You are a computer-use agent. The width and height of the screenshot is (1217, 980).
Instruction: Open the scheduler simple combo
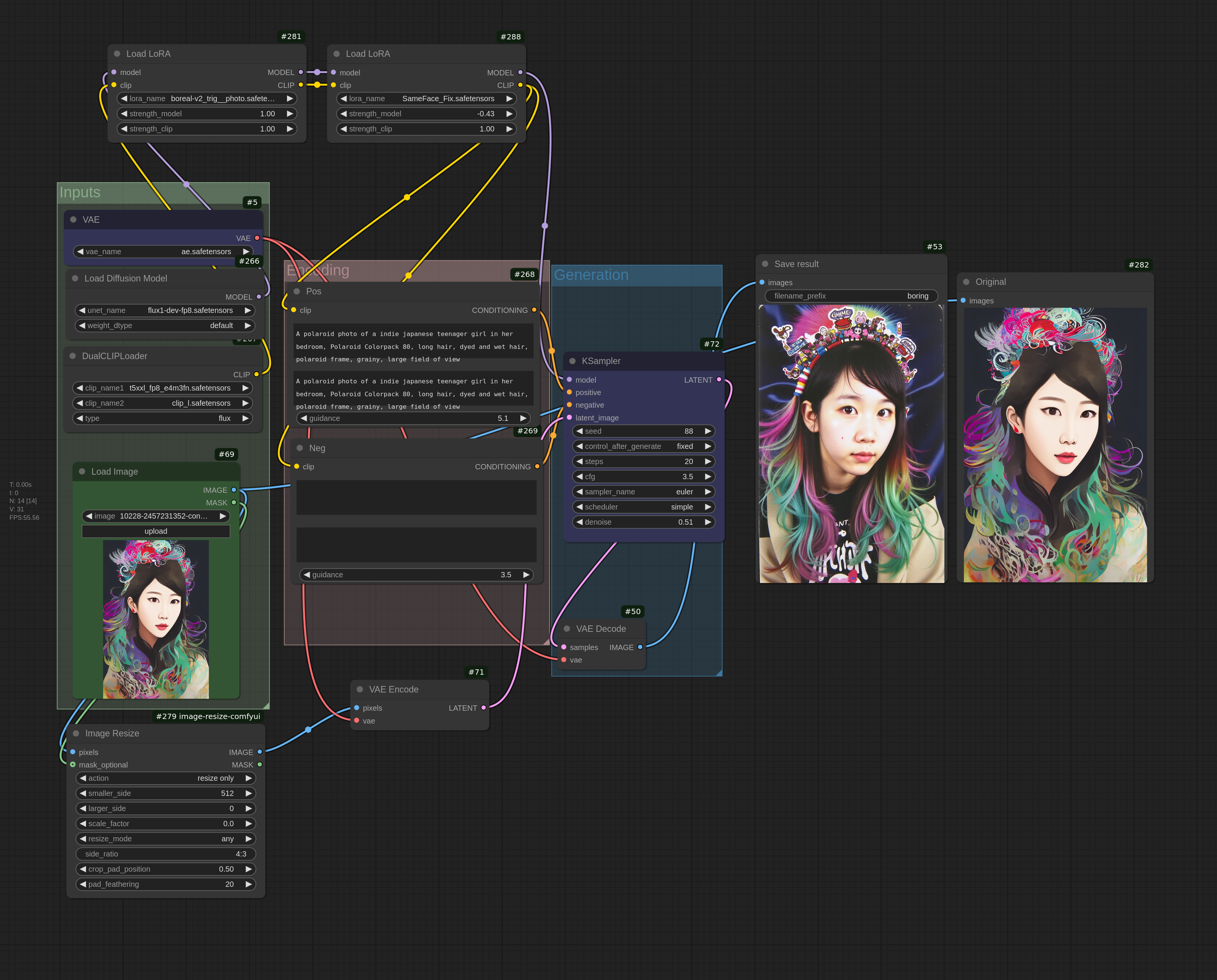click(643, 507)
